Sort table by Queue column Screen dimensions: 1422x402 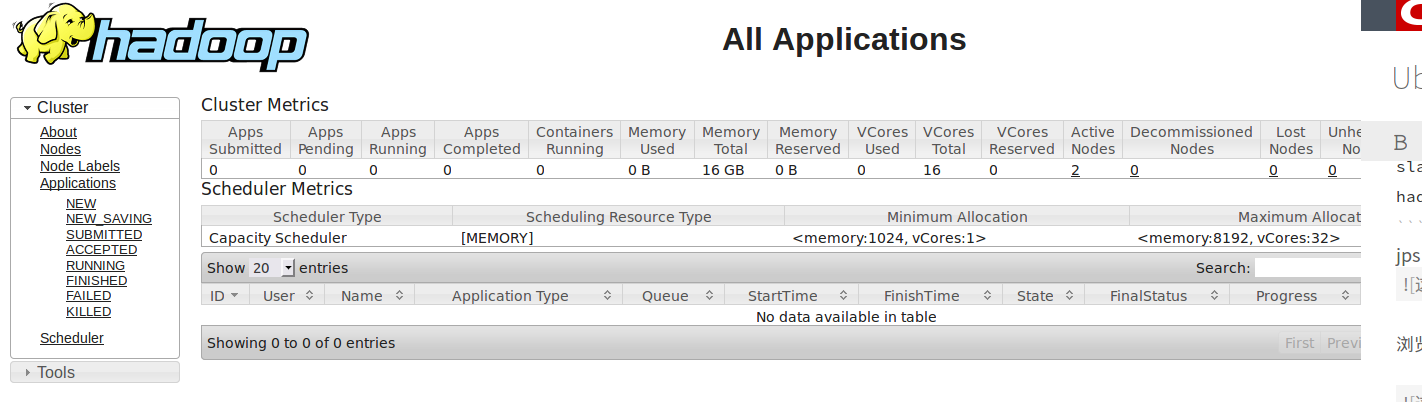click(673, 296)
